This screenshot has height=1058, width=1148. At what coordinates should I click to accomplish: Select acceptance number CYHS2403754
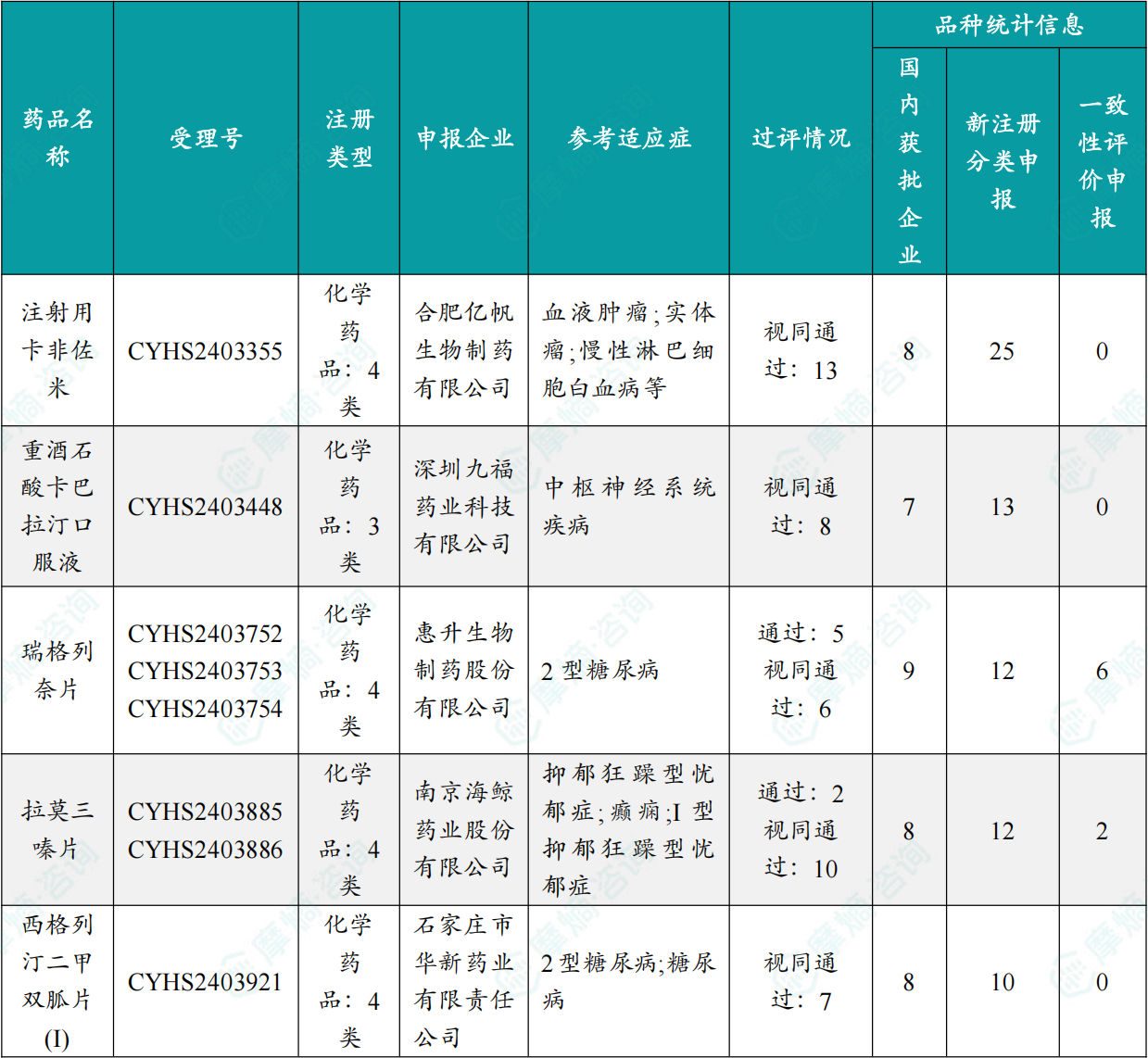[x=205, y=709]
